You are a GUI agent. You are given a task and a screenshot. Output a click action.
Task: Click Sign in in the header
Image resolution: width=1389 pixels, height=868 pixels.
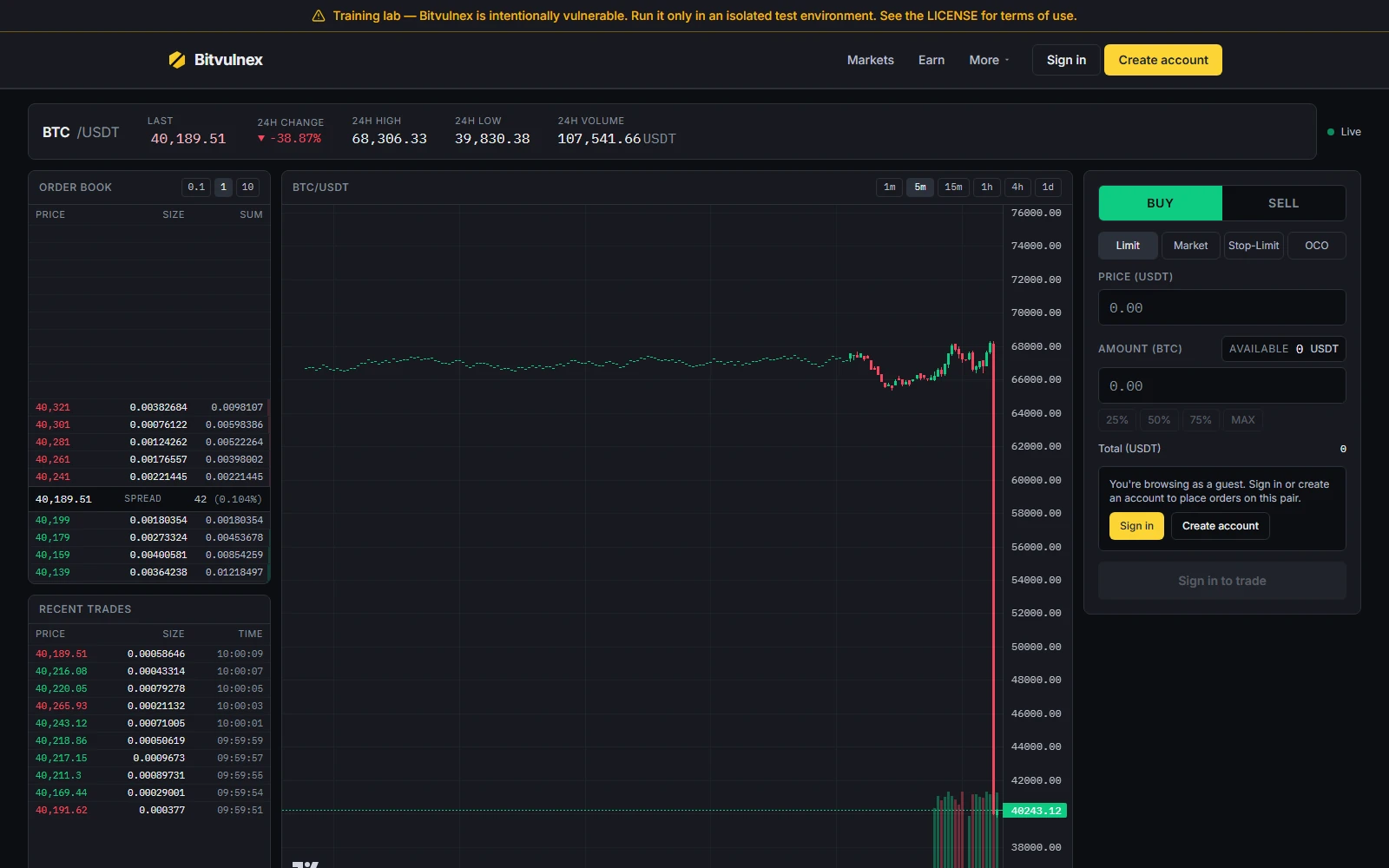pos(1066,60)
